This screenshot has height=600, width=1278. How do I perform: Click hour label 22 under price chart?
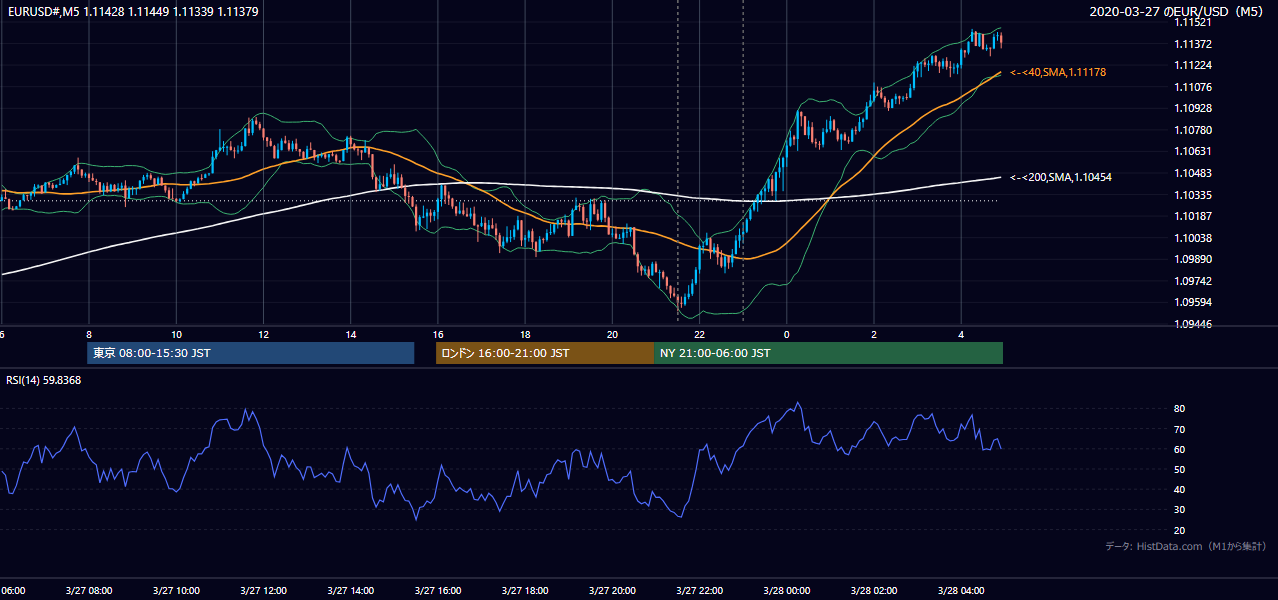pos(700,334)
